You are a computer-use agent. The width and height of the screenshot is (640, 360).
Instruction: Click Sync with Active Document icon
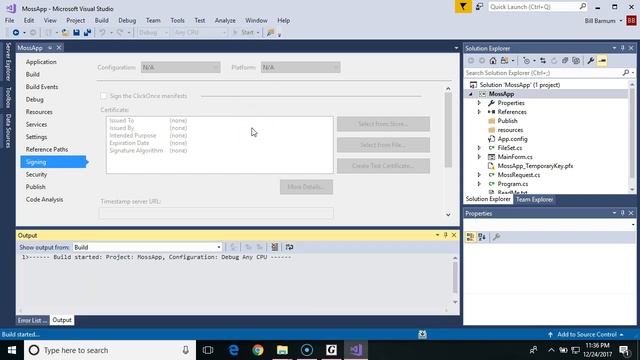click(543, 61)
